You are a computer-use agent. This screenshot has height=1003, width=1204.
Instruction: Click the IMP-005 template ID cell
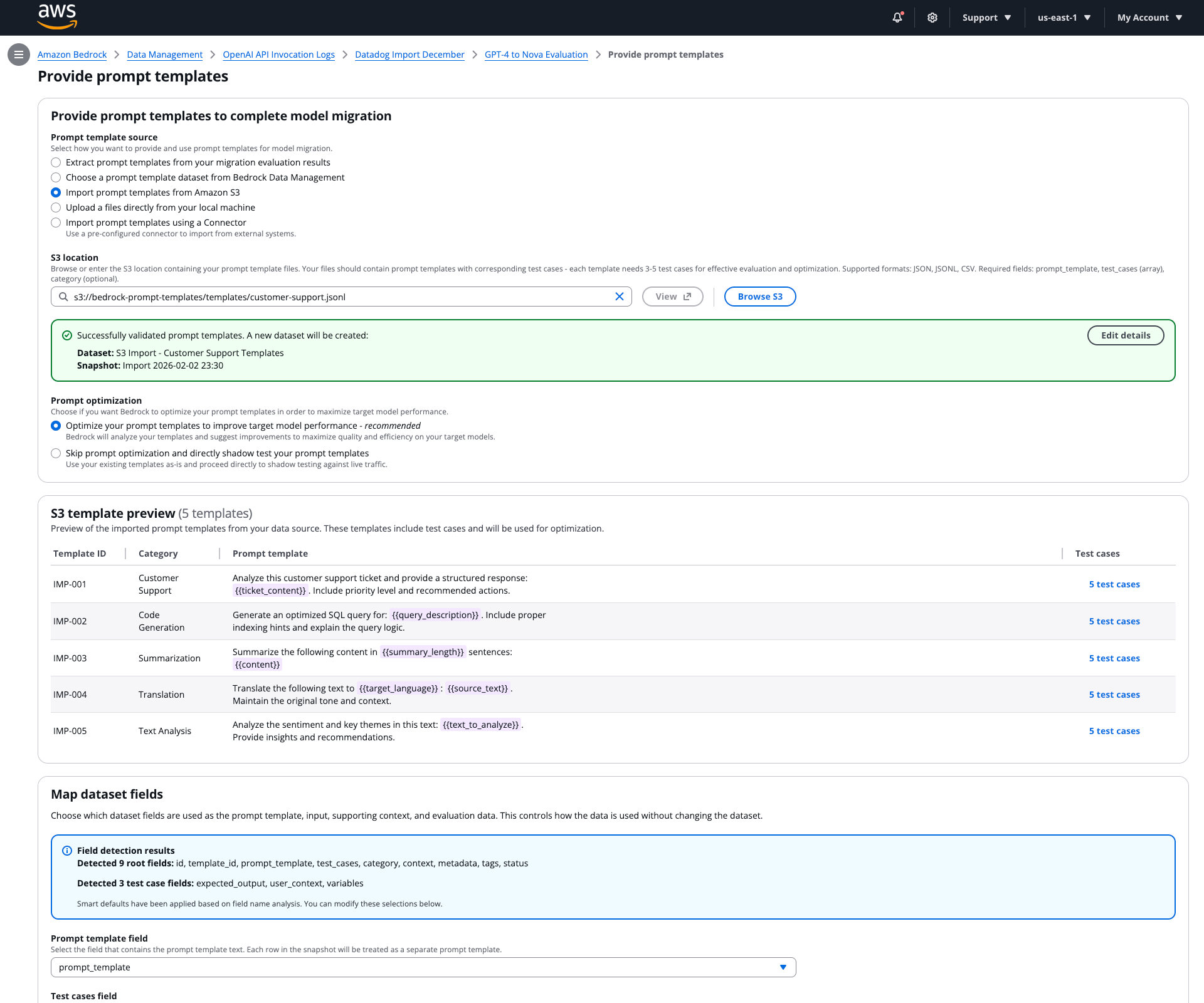tap(70, 731)
